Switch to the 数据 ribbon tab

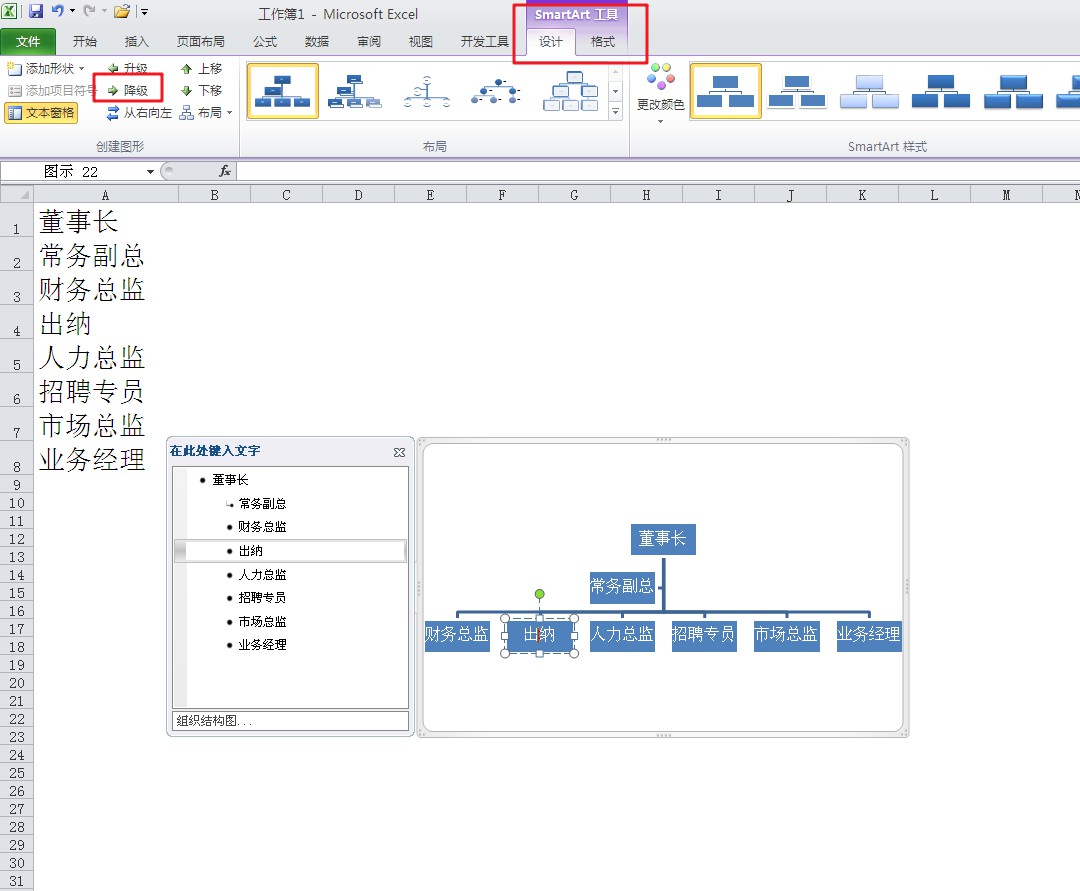pos(317,41)
